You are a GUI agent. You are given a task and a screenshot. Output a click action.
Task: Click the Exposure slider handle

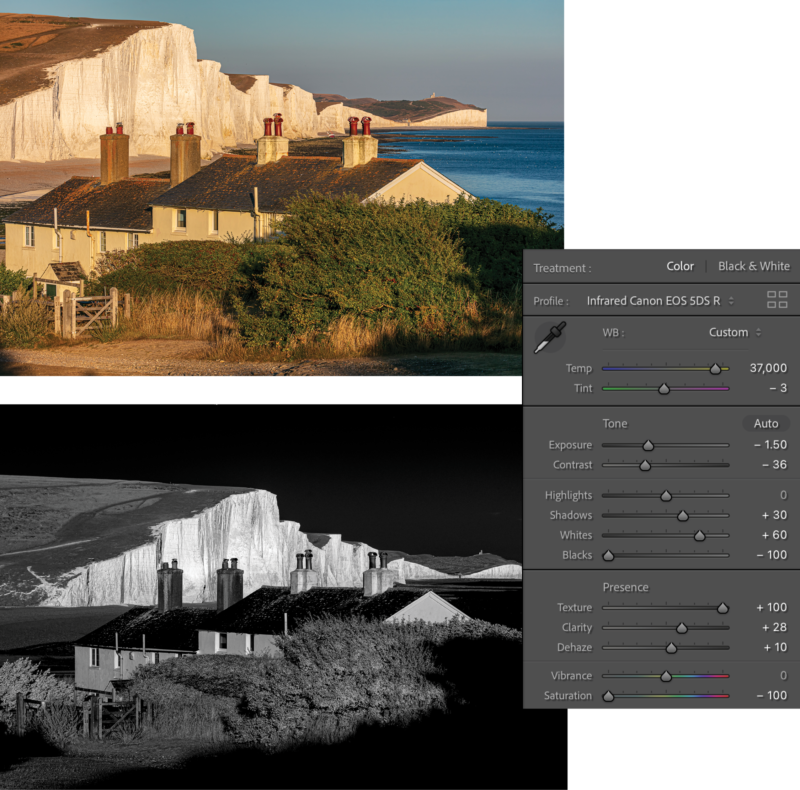tap(648, 446)
